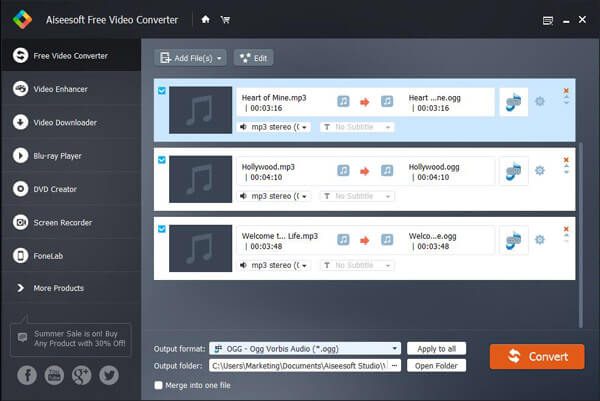Remove Hollywood.mp3 with its X
600x401 pixels.
(566, 160)
